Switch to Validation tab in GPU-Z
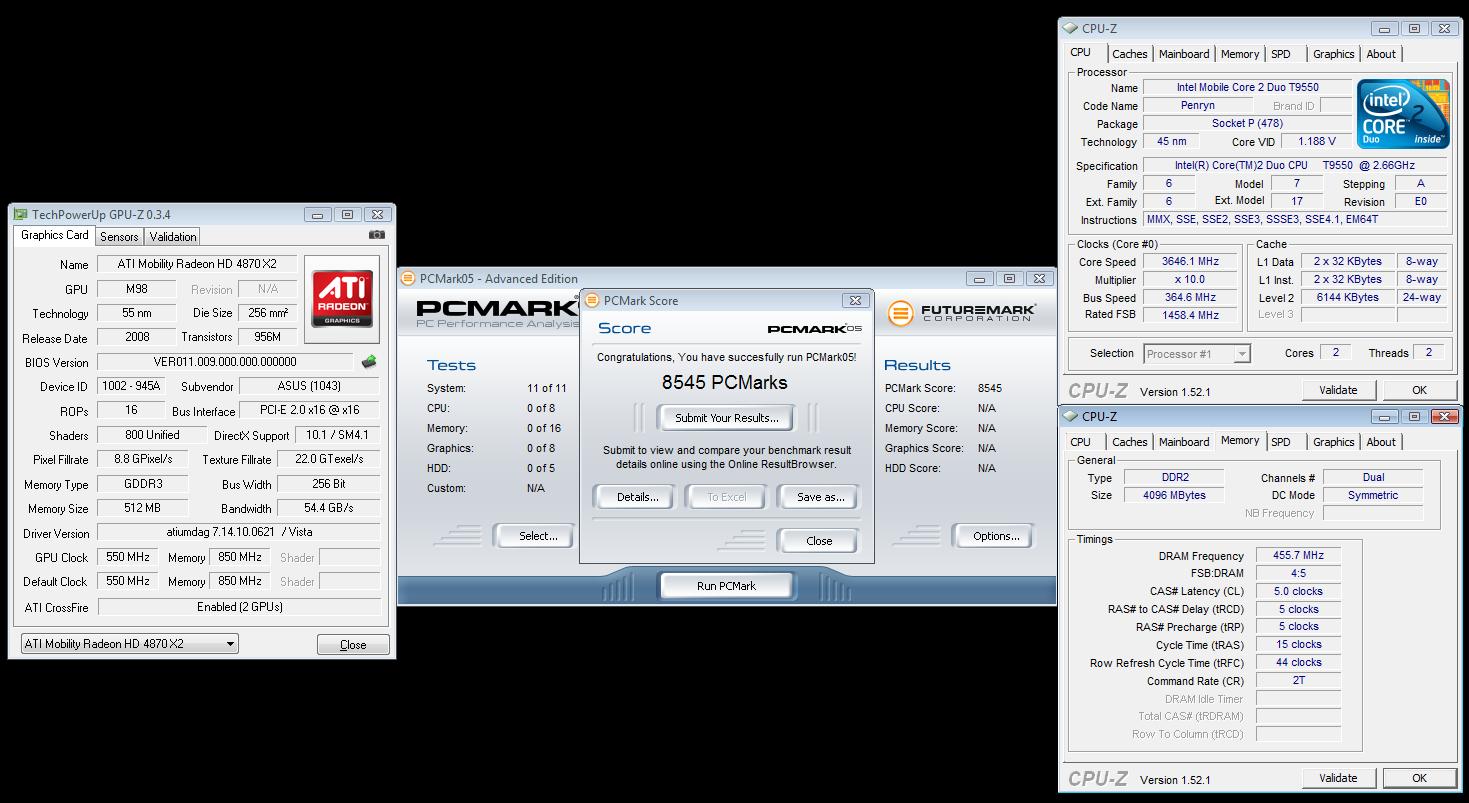The height and width of the screenshot is (803, 1469). click(x=173, y=237)
